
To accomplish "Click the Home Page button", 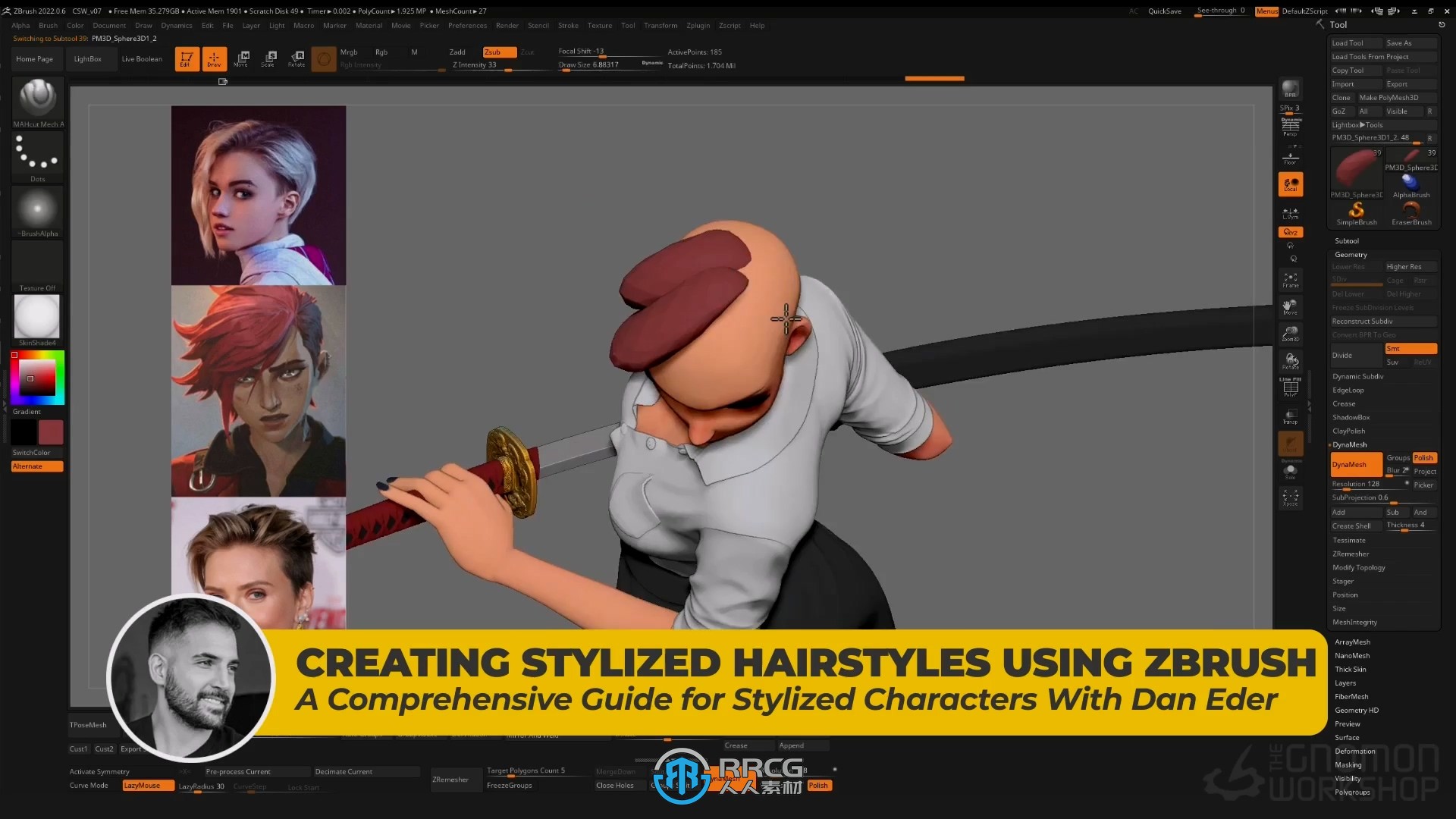I will [35, 59].
